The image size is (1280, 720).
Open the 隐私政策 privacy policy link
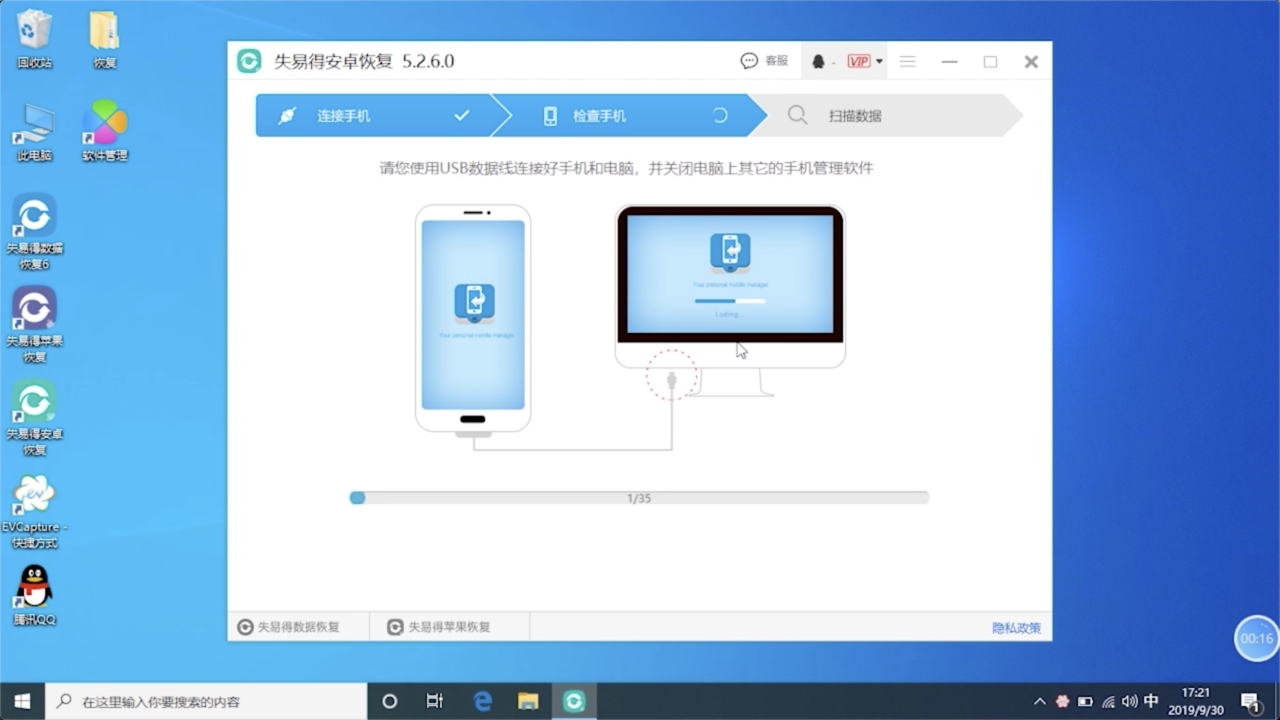click(1016, 628)
